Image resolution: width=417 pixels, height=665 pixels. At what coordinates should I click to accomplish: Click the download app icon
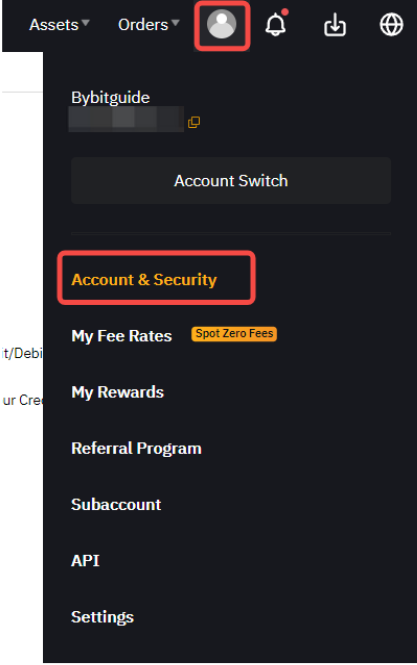tap(335, 25)
